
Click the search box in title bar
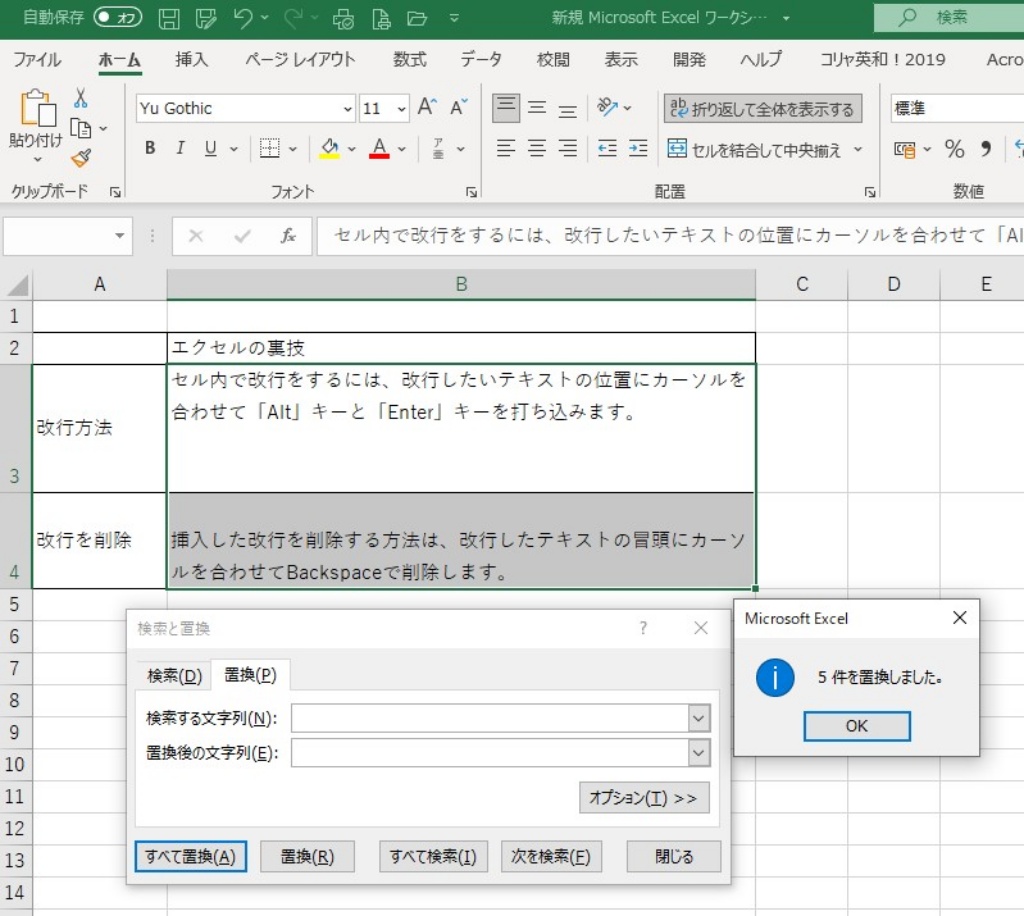[950, 18]
